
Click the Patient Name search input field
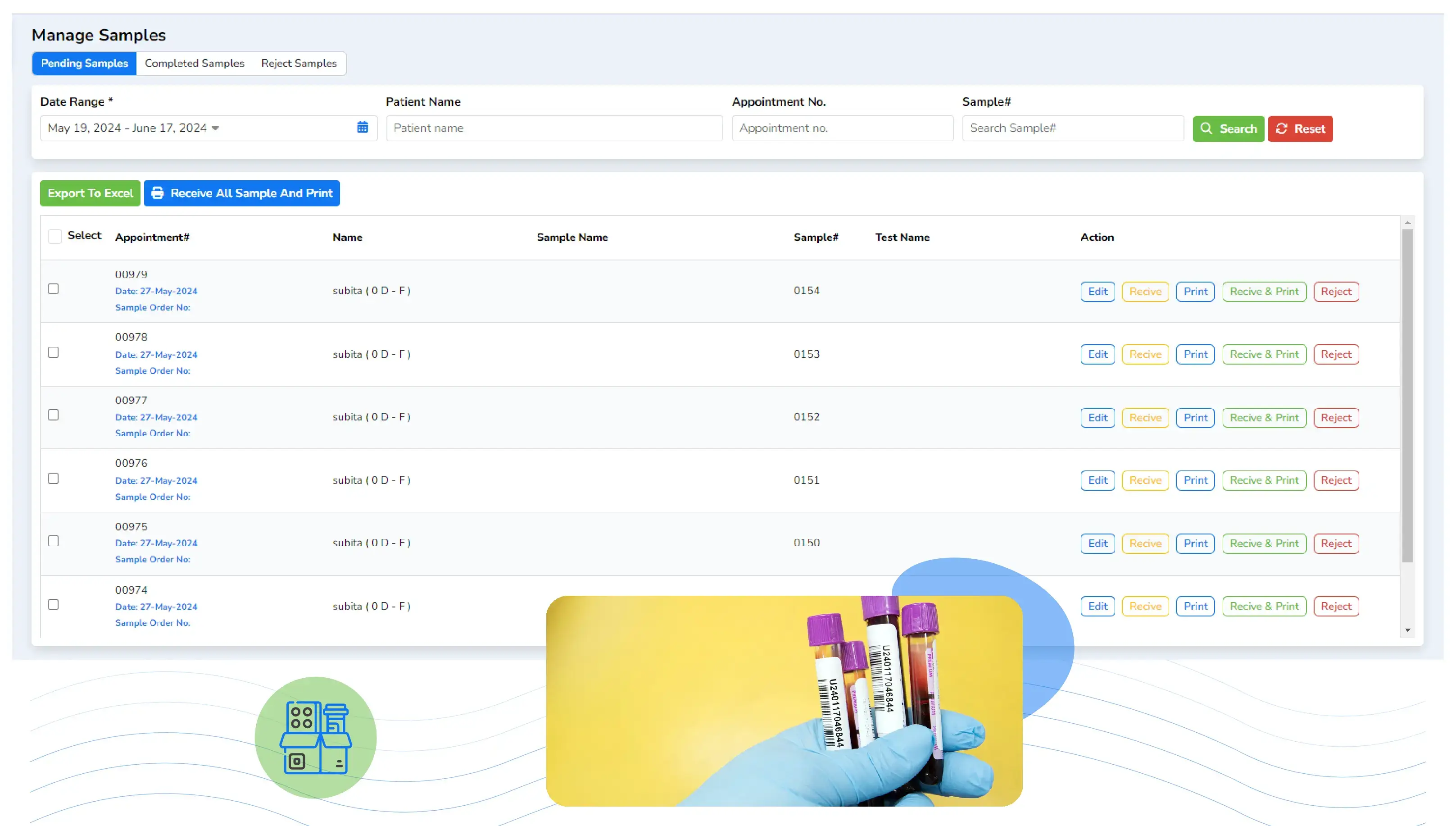click(x=555, y=128)
